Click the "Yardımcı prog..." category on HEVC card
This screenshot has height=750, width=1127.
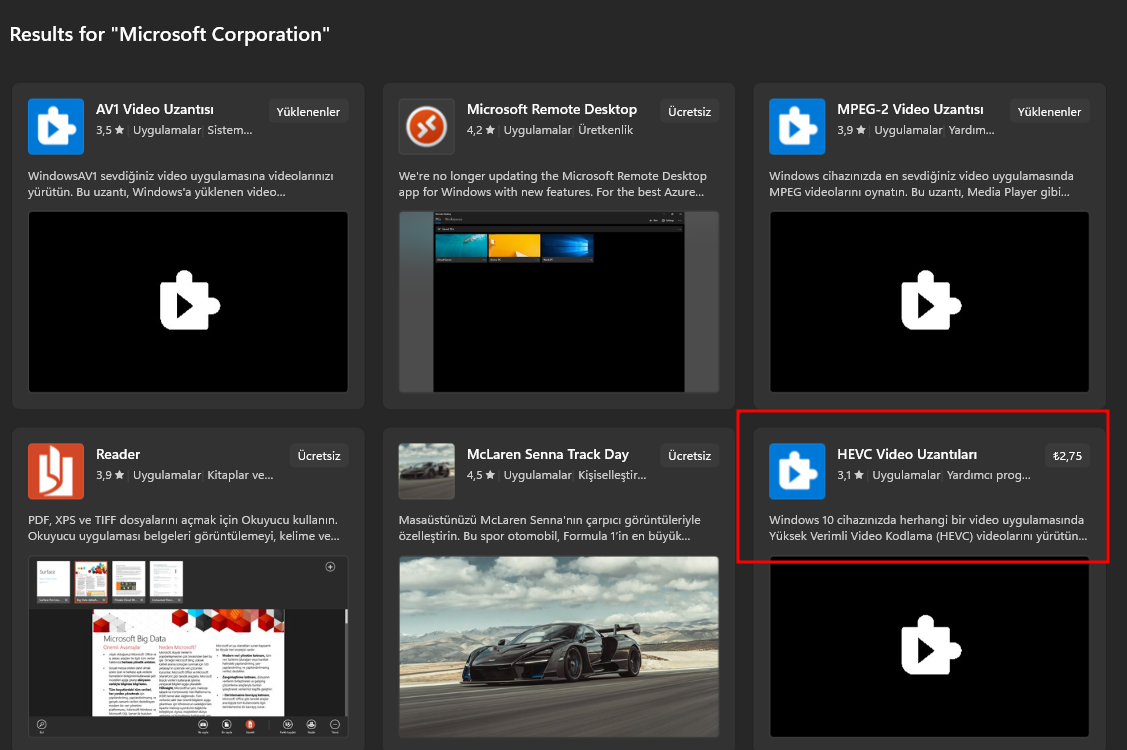tap(989, 475)
